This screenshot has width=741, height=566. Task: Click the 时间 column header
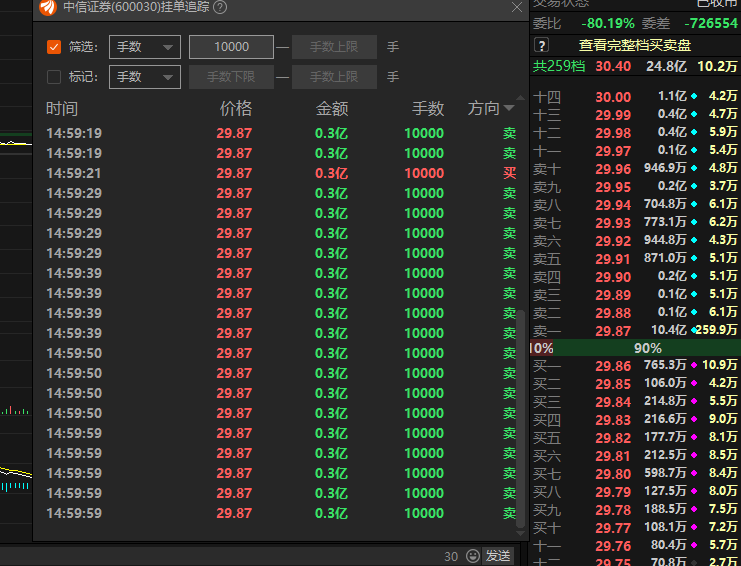tap(62, 109)
